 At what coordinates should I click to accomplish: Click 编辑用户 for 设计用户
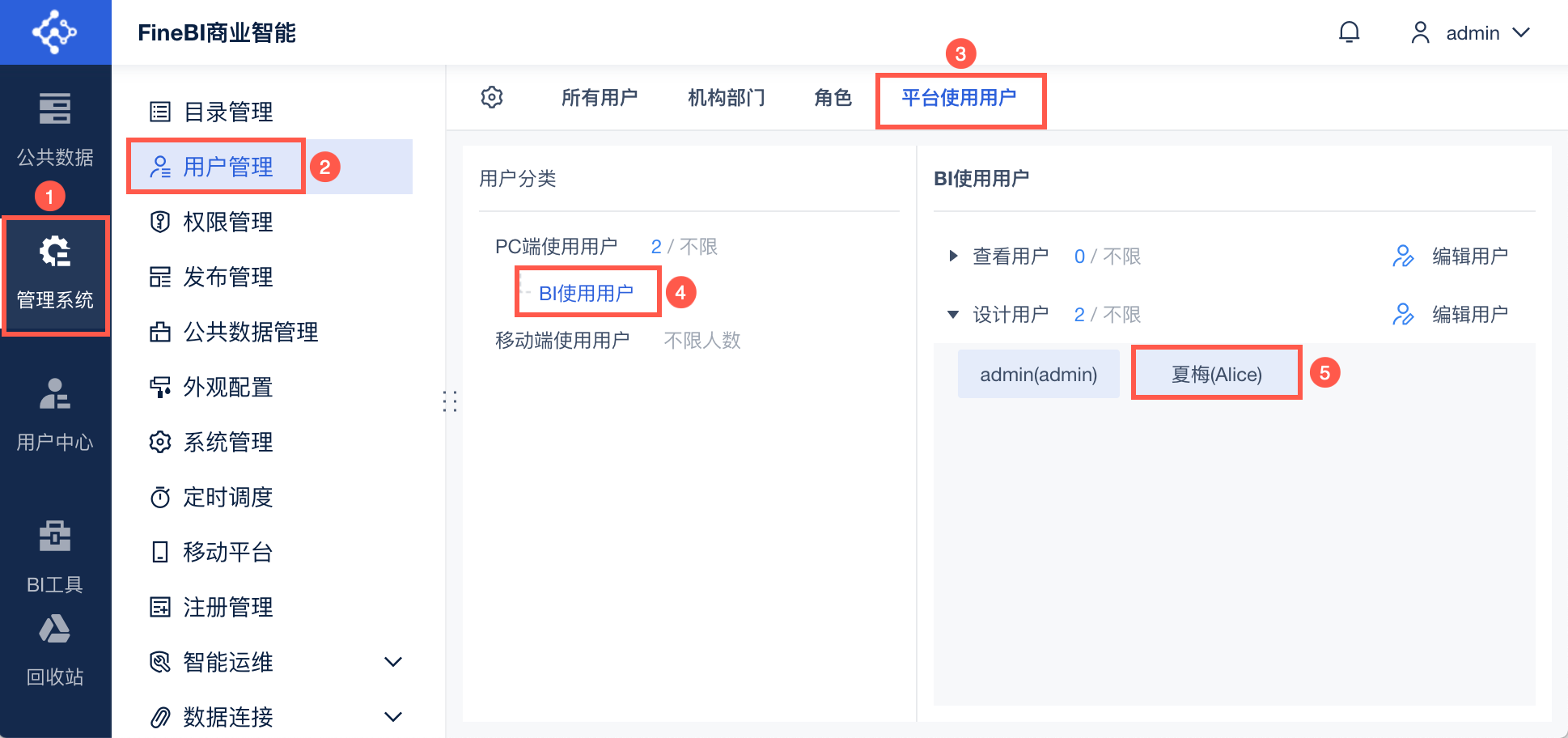click(x=1451, y=315)
